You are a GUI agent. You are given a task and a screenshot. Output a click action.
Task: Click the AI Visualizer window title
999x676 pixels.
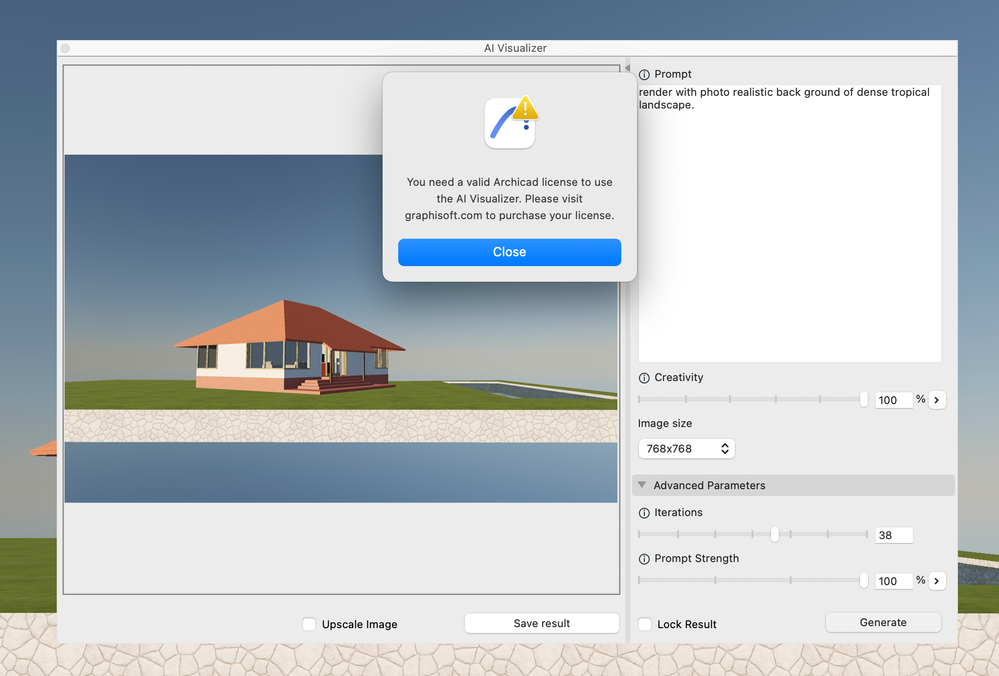coord(515,48)
